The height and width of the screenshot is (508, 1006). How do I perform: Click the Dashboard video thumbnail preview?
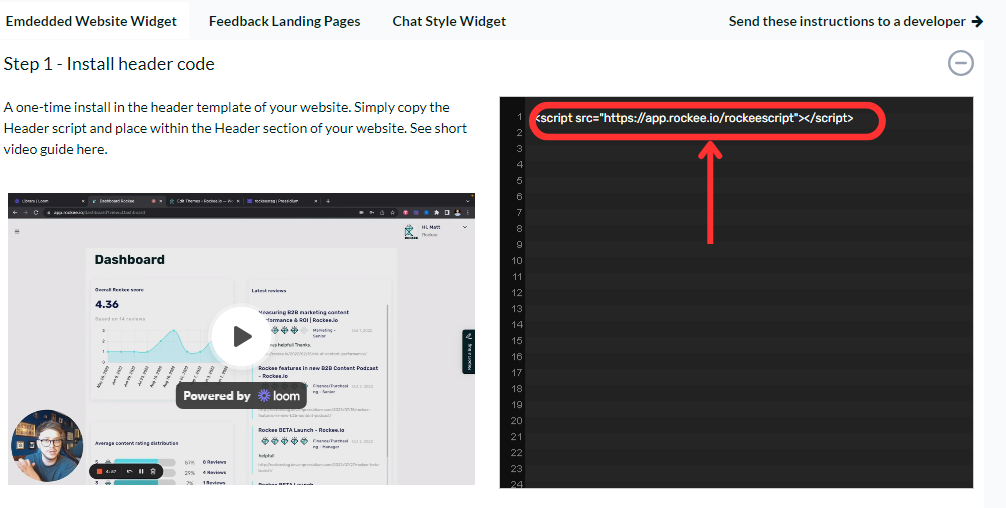click(x=241, y=339)
